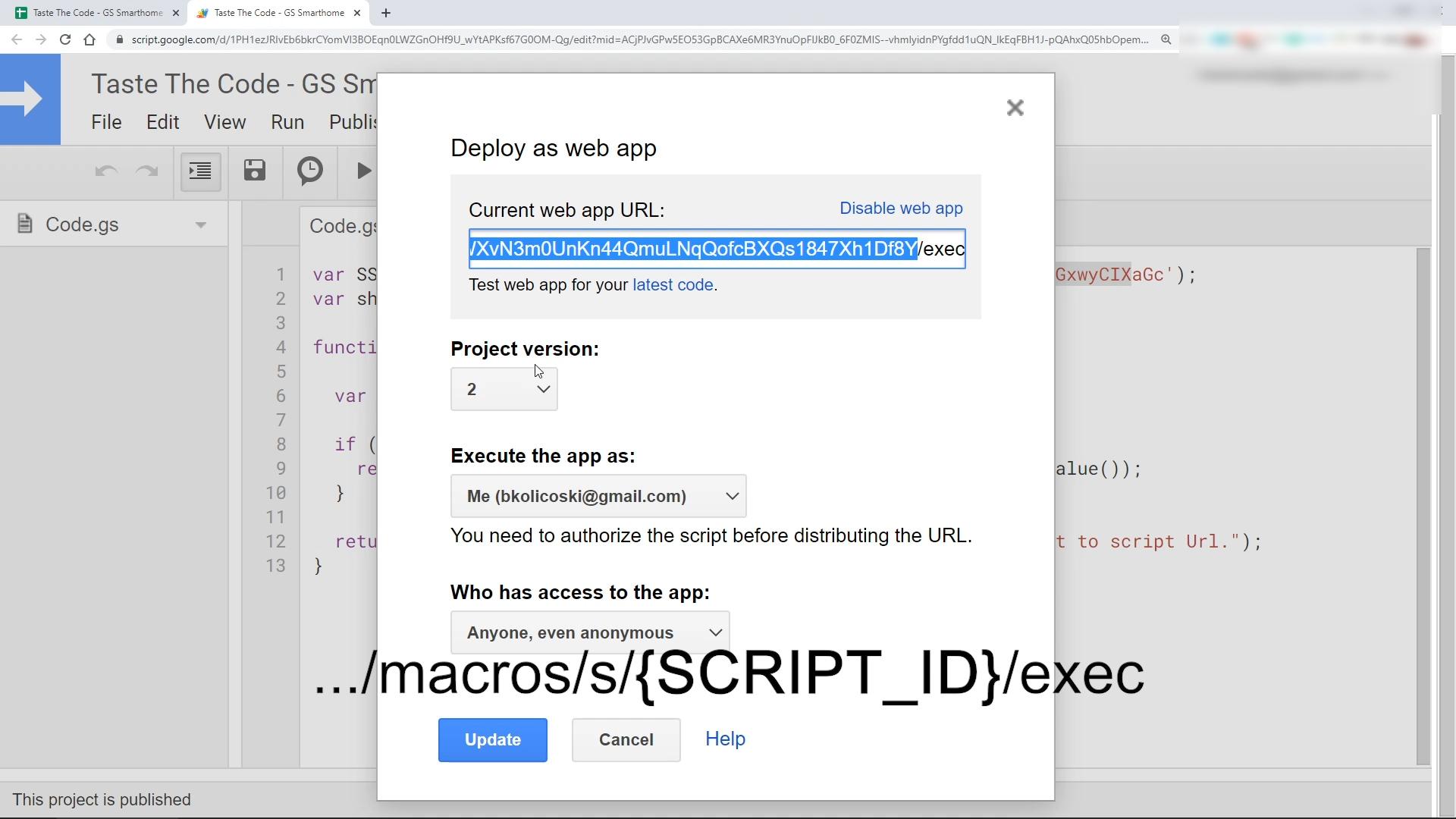Switch to Code.gs editor tab
The width and height of the screenshot is (1456, 819).
(343, 226)
